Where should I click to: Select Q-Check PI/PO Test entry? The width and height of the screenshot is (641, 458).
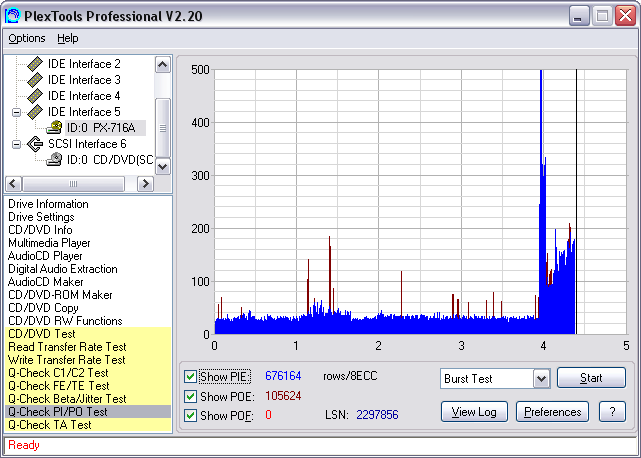88,412
